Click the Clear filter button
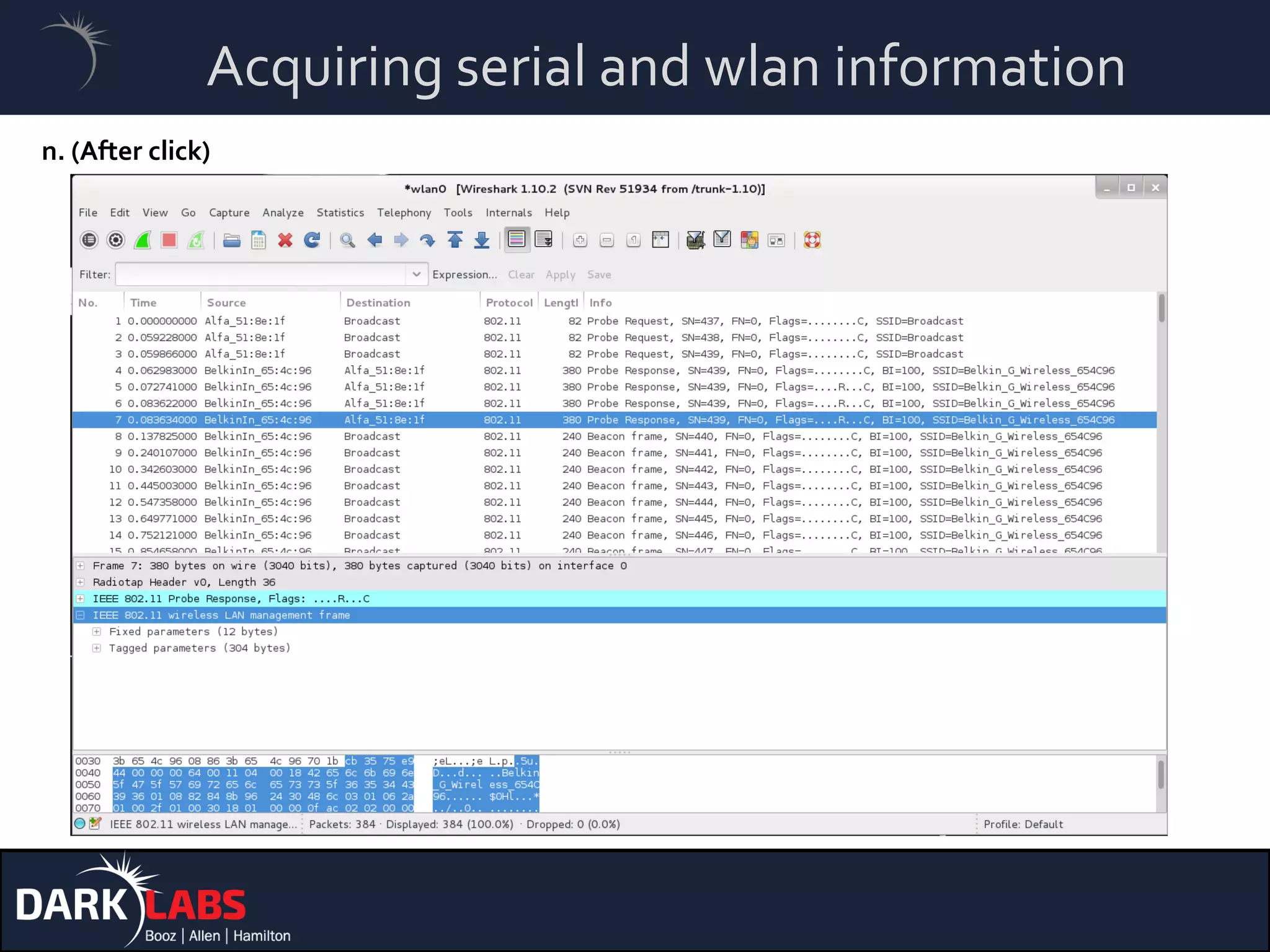The height and width of the screenshot is (952, 1270). 522,275
